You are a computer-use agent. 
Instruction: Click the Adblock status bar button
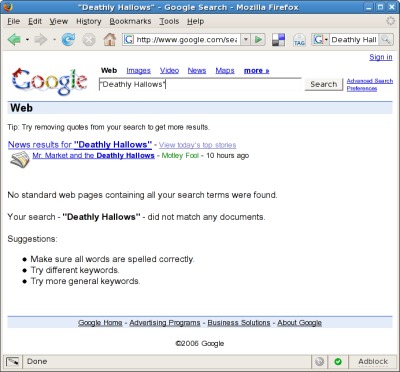[x=373, y=361]
